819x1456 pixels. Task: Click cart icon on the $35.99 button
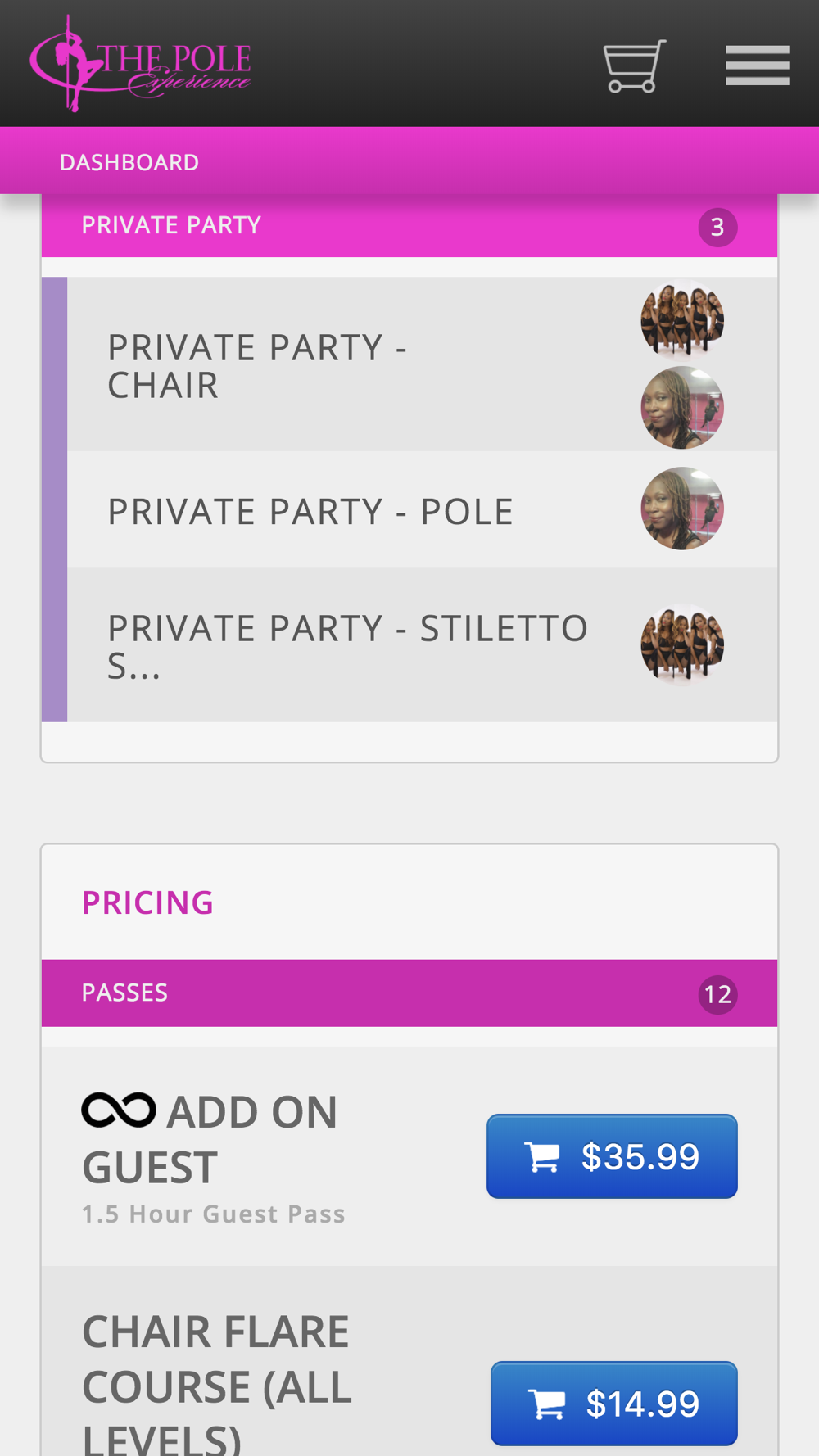click(x=542, y=1157)
